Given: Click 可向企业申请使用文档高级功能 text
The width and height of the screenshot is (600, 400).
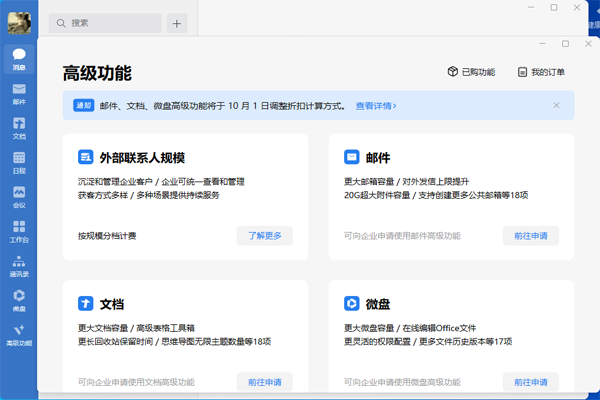Looking at the screenshot, I should (136, 382).
